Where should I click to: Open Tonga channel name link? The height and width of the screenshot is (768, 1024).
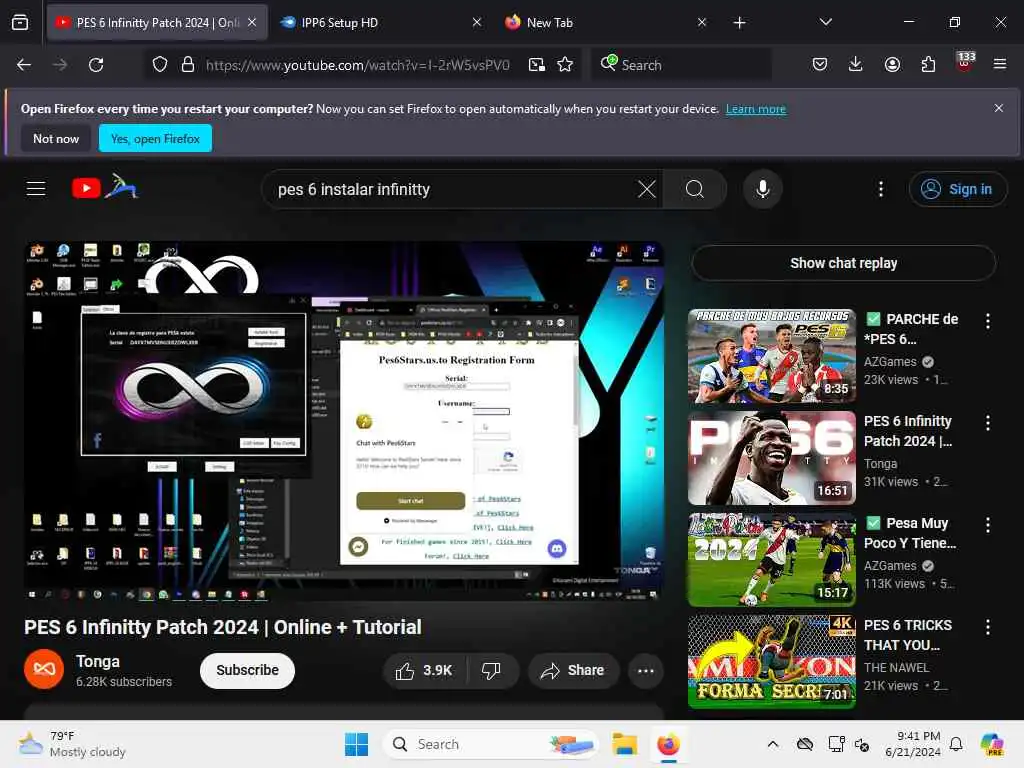pos(98,662)
